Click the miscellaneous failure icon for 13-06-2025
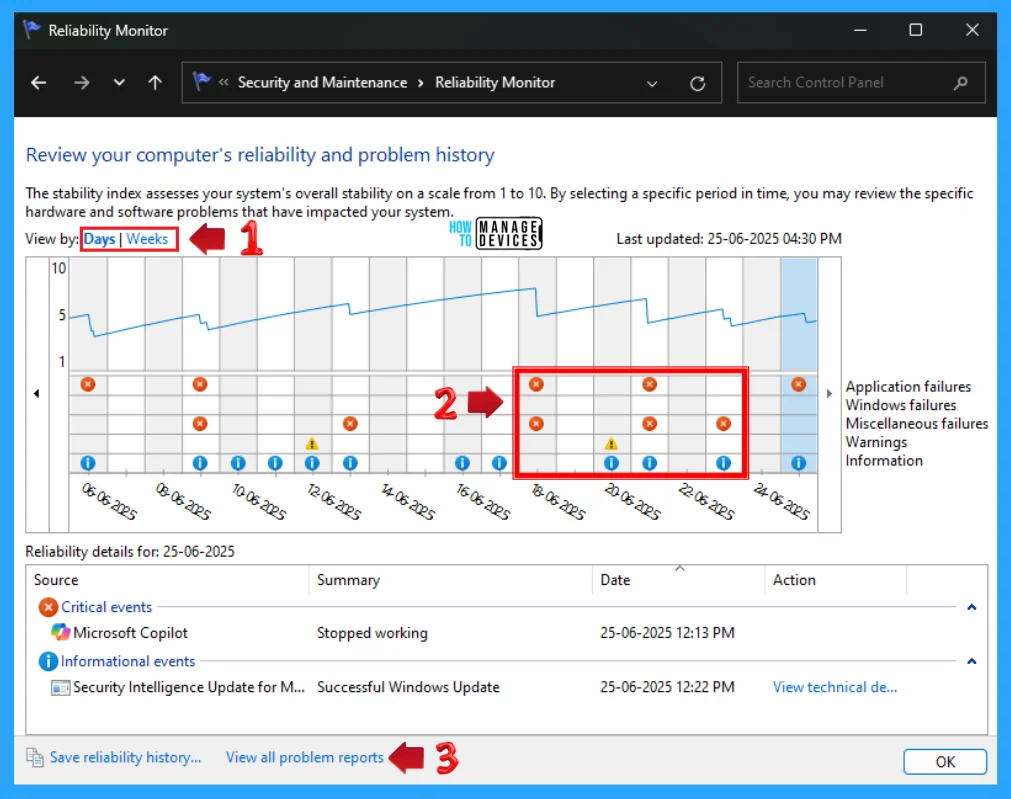This screenshot has width=1011, height=799. [x=350, y=424]
